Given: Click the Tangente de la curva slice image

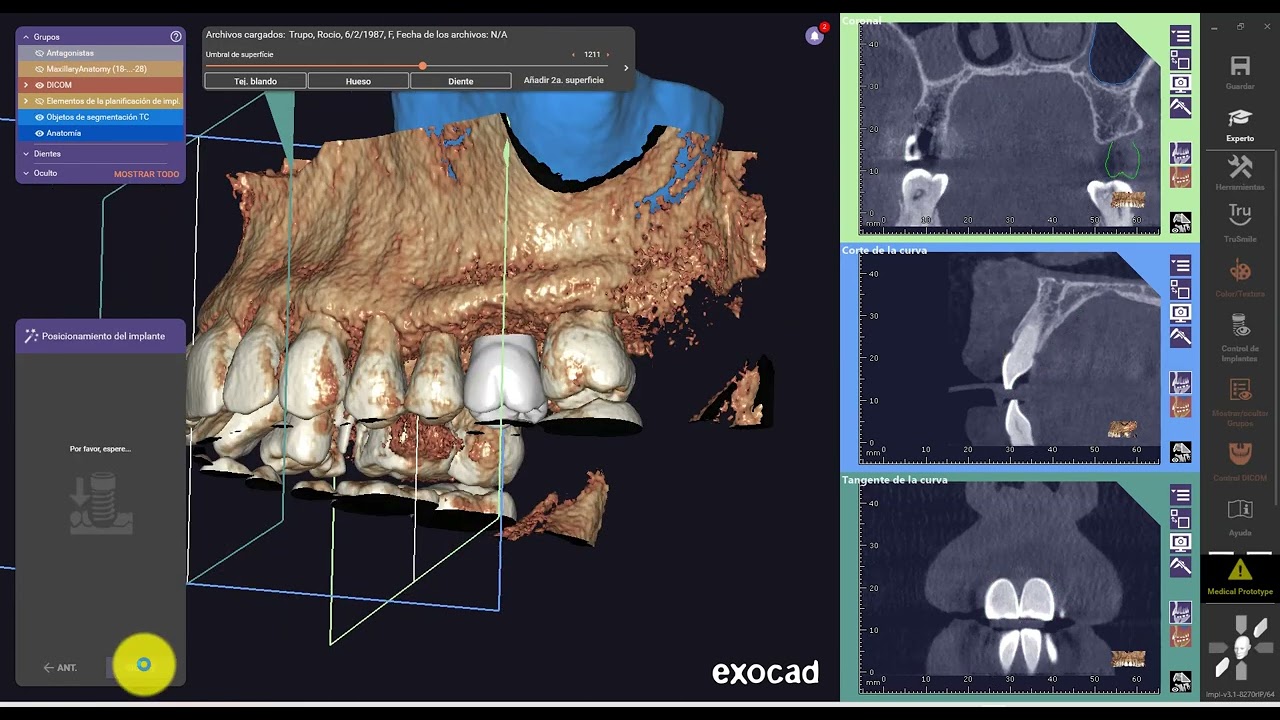Looking at the screenshot, I should pyautogui.click(x=1009, y=587).
